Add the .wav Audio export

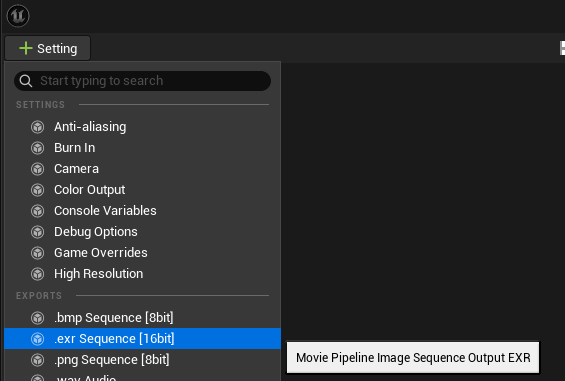(x=142, y=376)
